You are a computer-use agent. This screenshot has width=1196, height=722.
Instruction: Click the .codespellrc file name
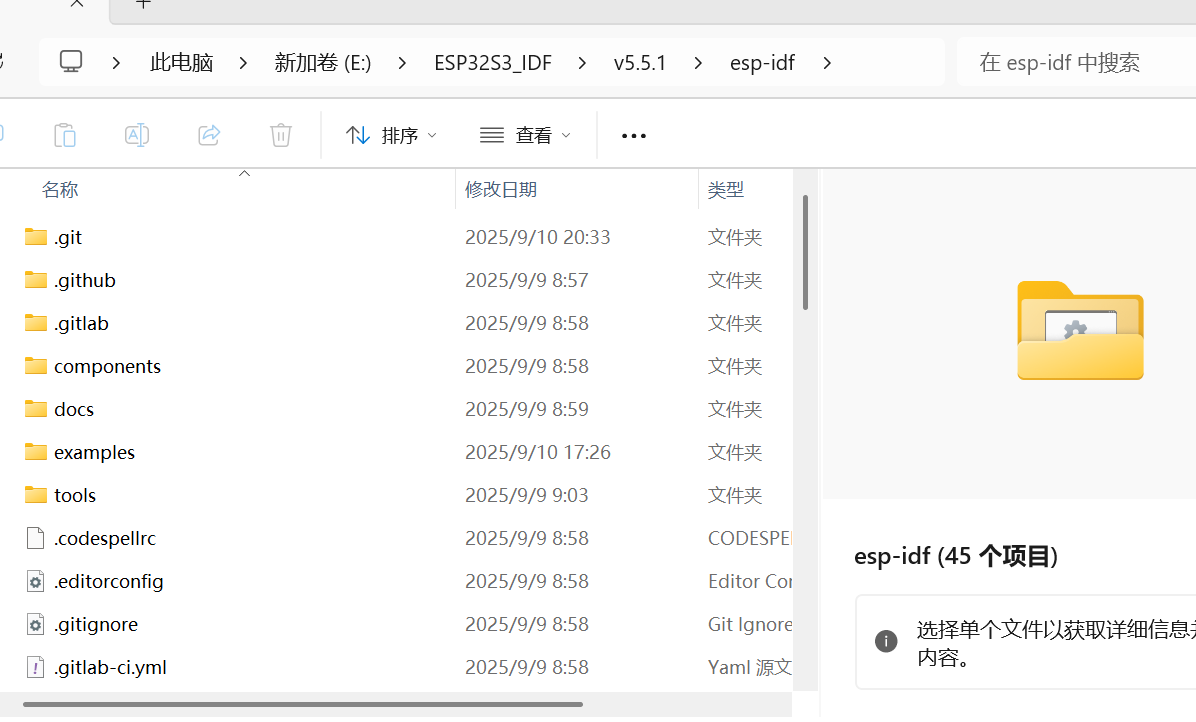(105, 539)
